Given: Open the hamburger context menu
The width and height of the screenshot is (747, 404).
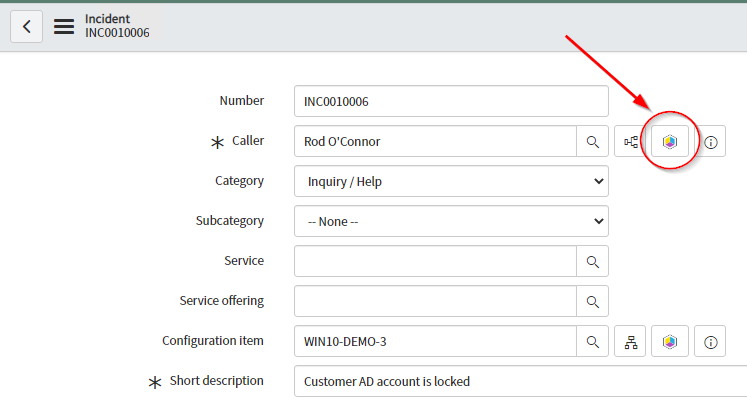Looking at the screenshot, I should pyautogui.click(x=64, y=27).
